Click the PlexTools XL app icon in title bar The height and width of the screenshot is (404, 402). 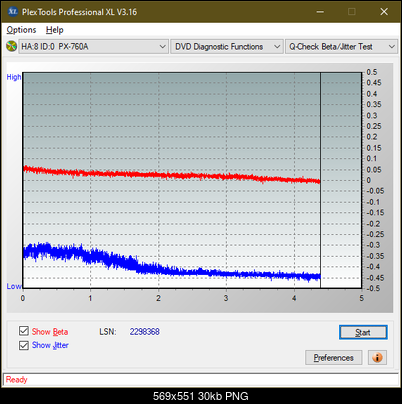pos(12,12)
